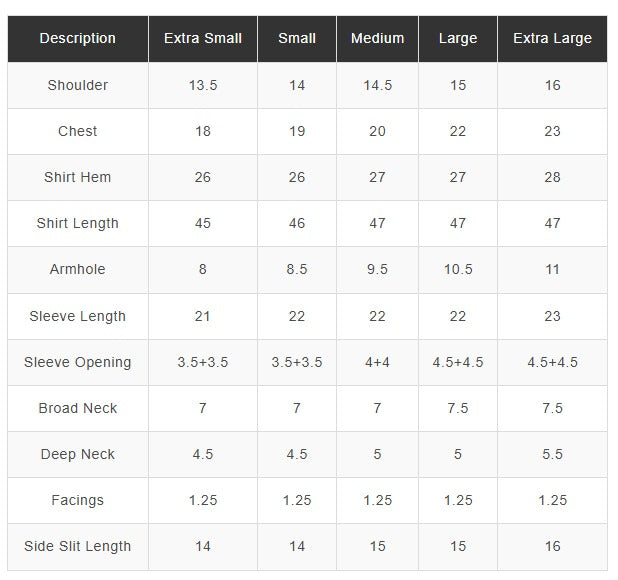Click the Shoulder row label
Screen dimensions: 618x580
pyautogui.click(x=77, y=85)
